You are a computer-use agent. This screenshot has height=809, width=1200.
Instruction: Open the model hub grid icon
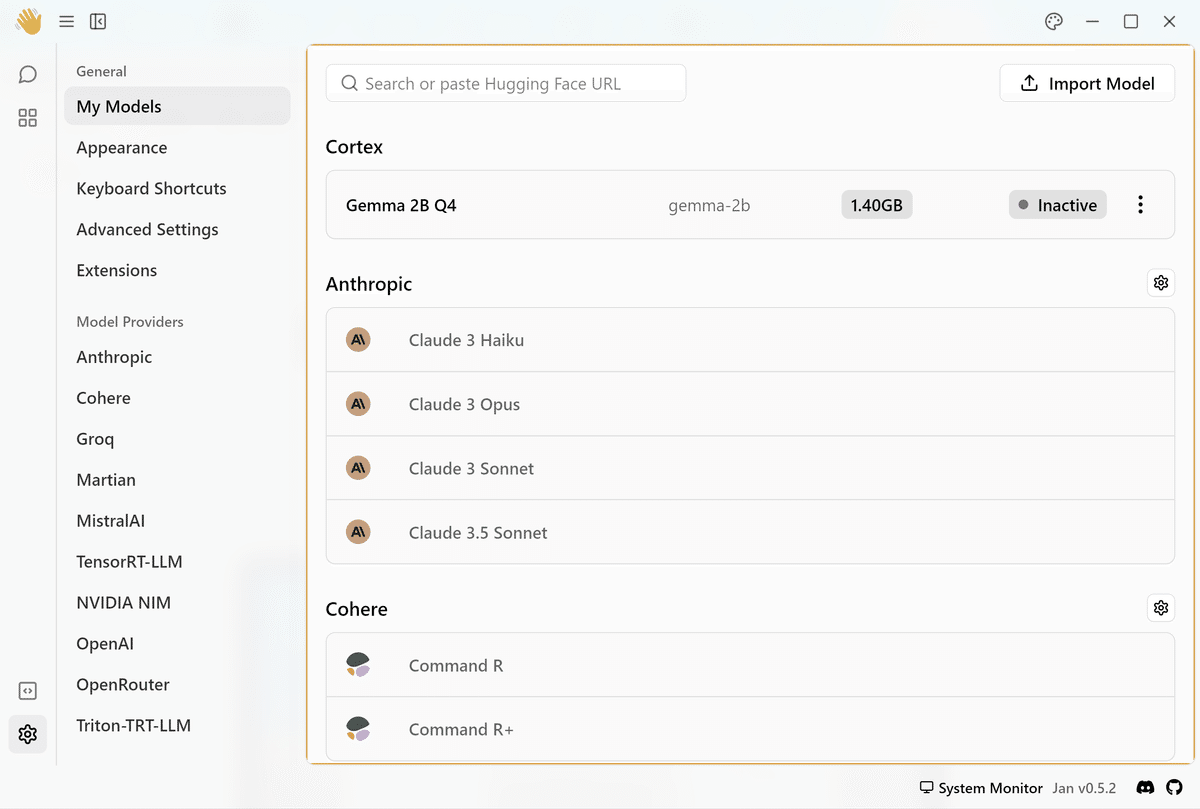pyautogui.click(x=28, y=118)
